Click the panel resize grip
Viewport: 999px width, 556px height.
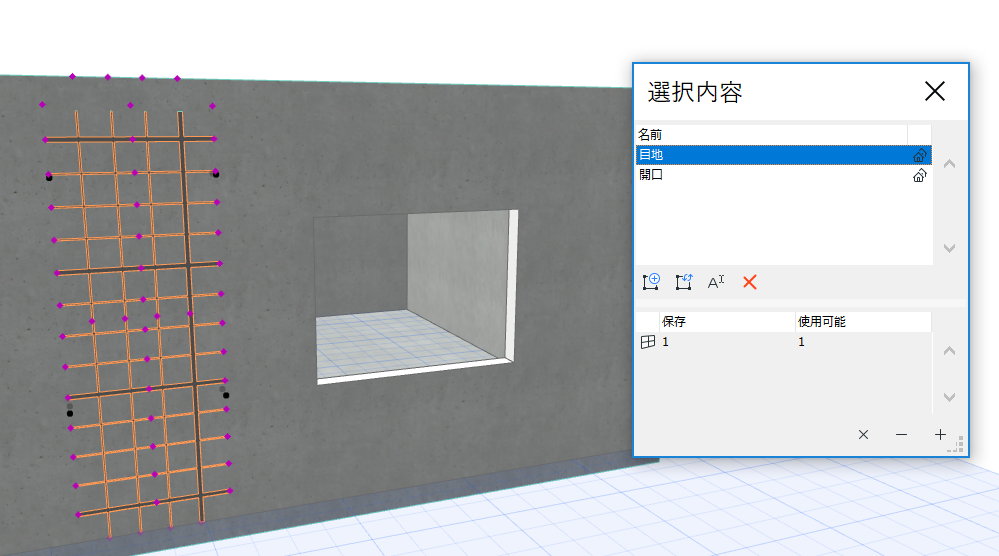(x=957, y=445)
